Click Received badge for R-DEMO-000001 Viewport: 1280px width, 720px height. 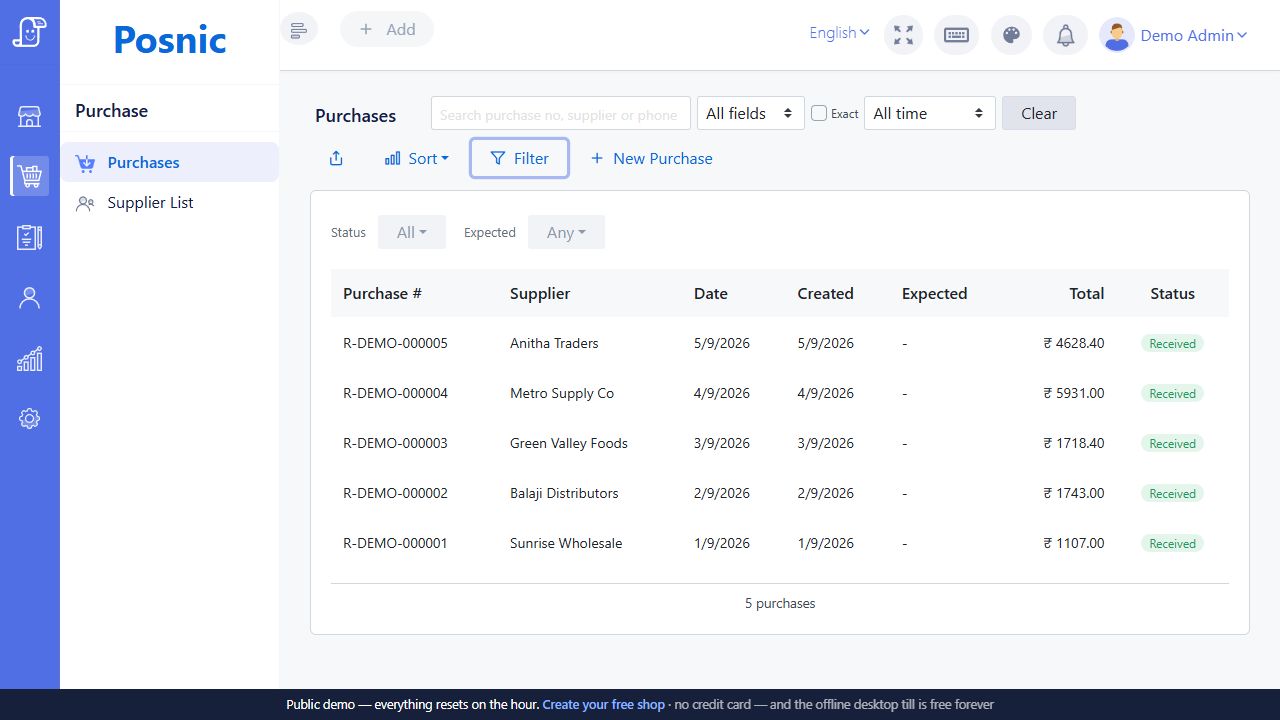click(x=1172, y=543)
